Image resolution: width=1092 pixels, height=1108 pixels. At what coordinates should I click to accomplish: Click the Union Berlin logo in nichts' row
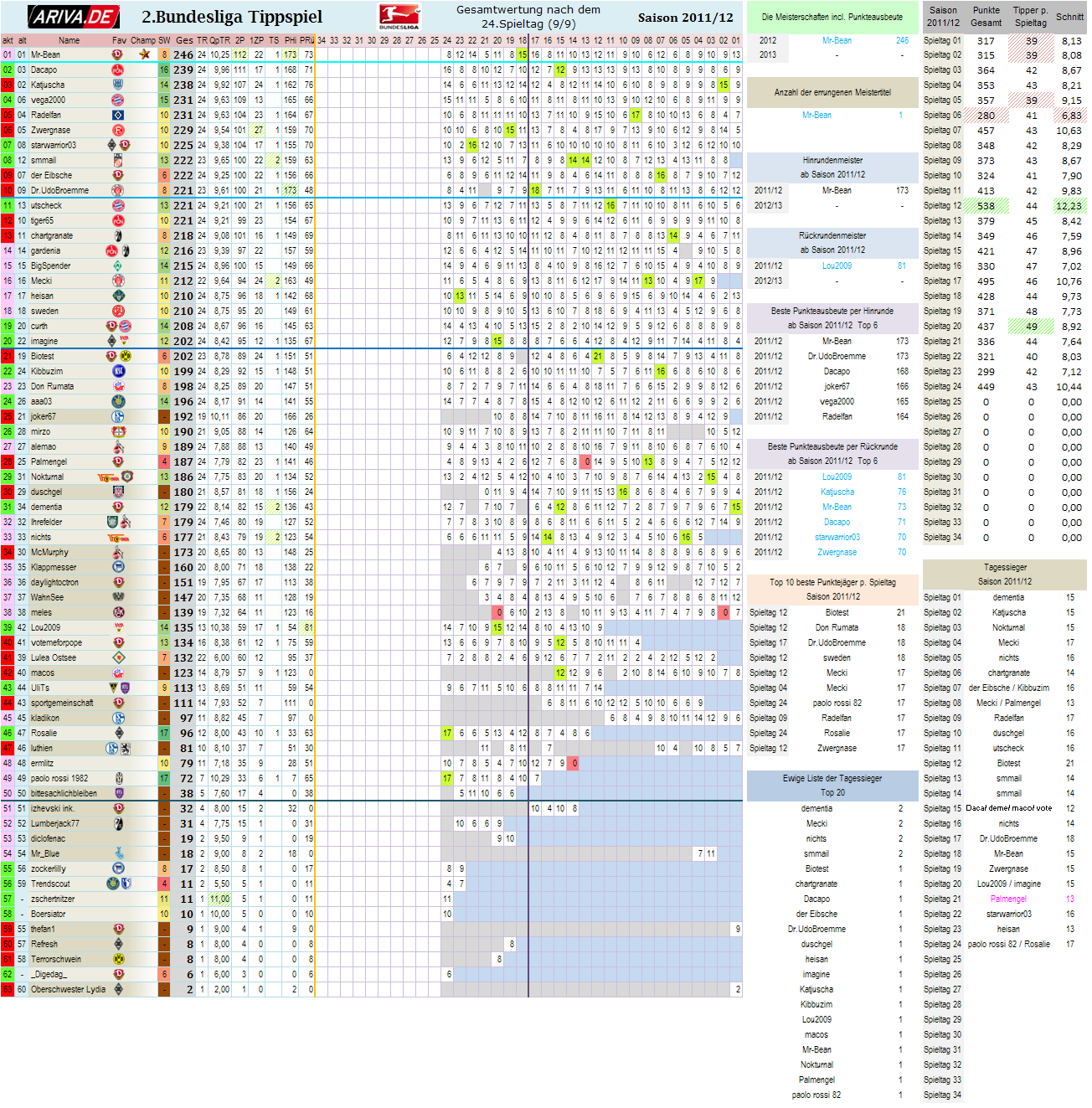117,537
